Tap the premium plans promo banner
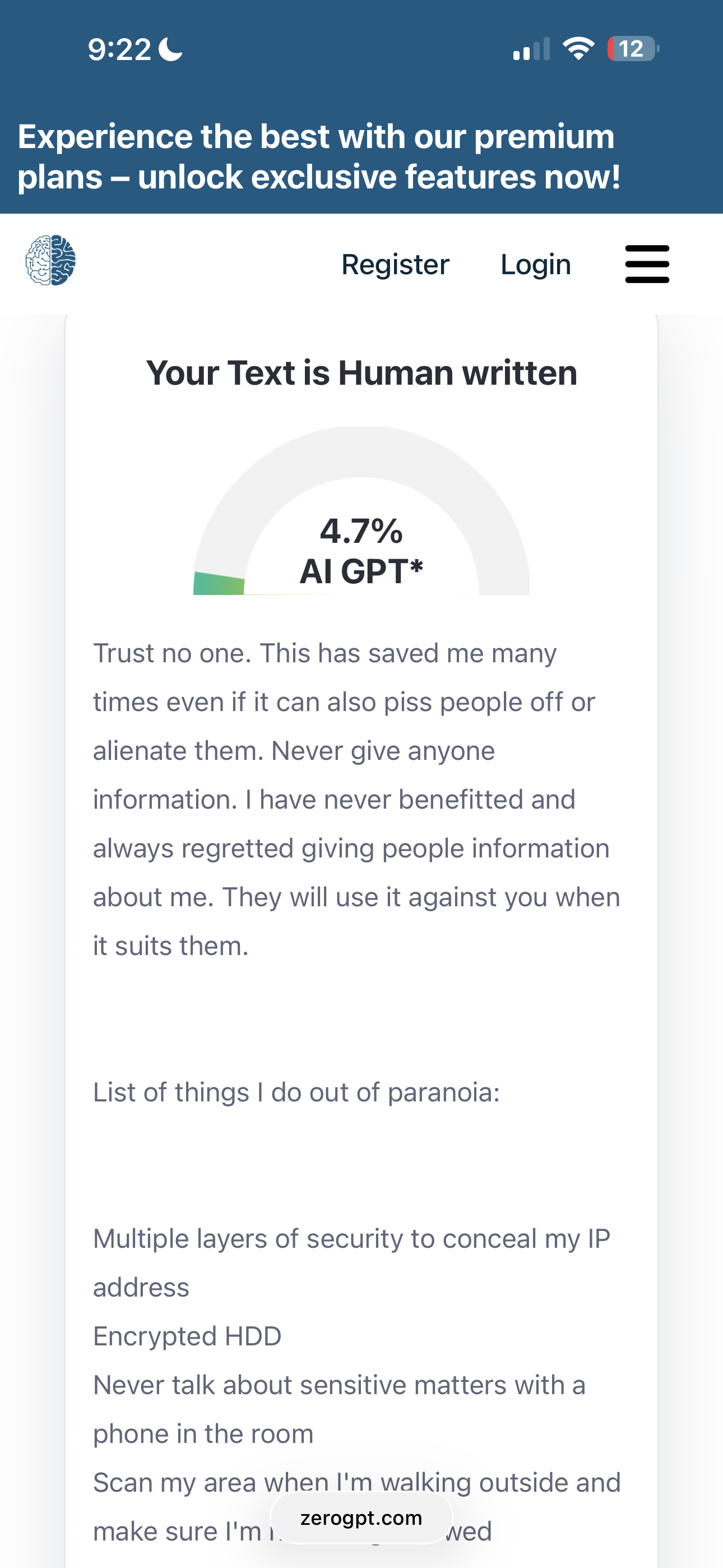This screenshot has width=723, height=1568. tap(319, 156)
